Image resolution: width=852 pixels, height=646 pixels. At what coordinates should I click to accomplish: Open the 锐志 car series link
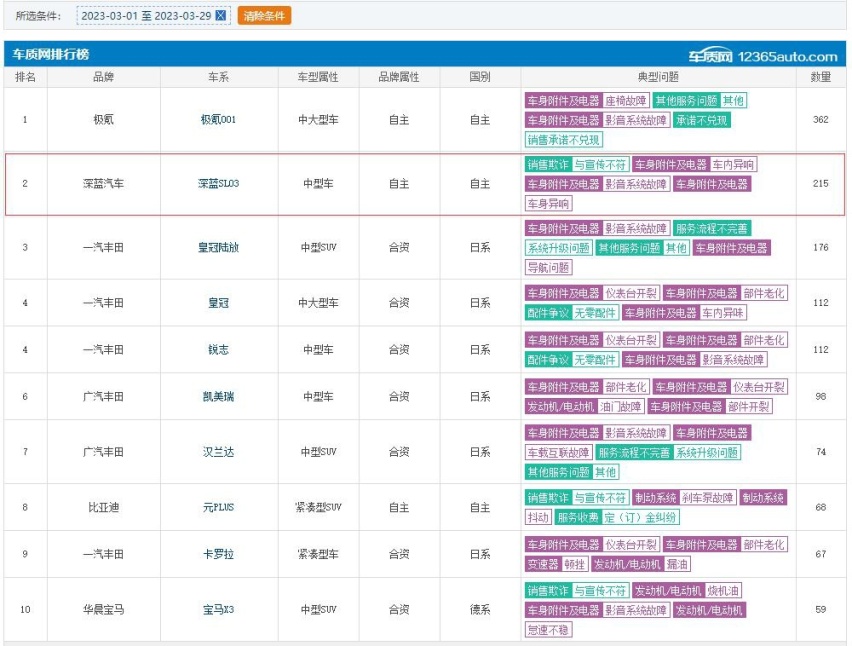218,350
